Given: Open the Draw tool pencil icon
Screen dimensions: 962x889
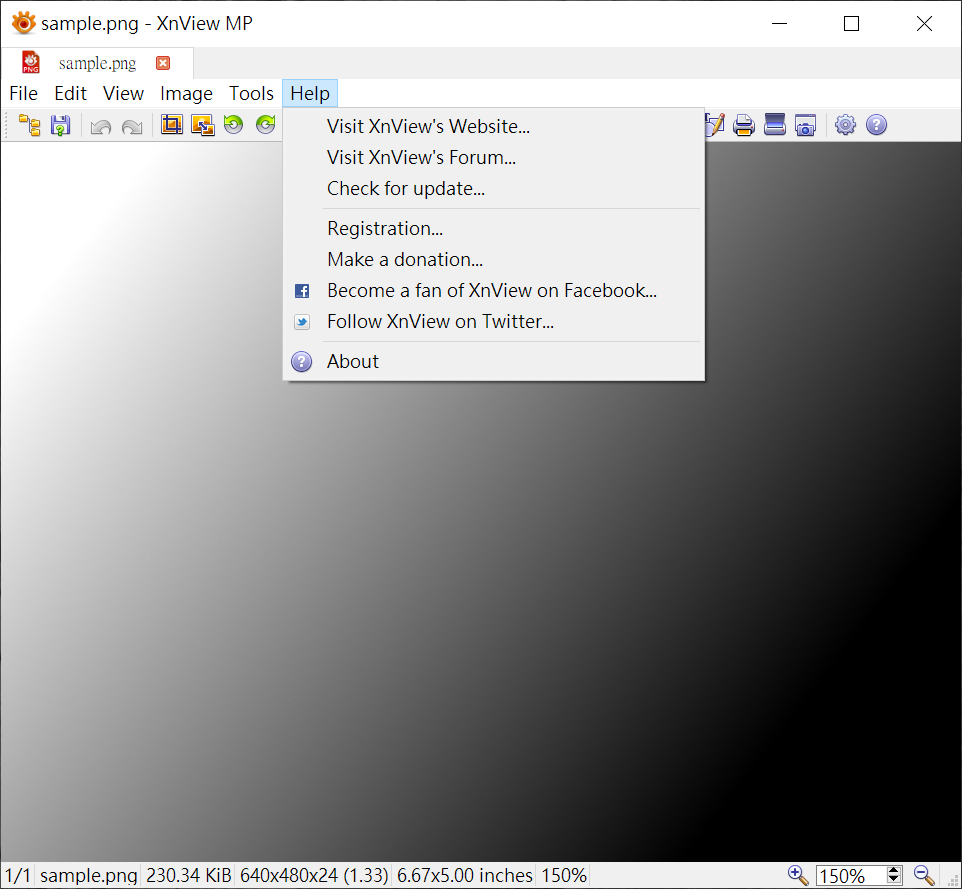Looking at the screenshot, I should click(715, 125).
